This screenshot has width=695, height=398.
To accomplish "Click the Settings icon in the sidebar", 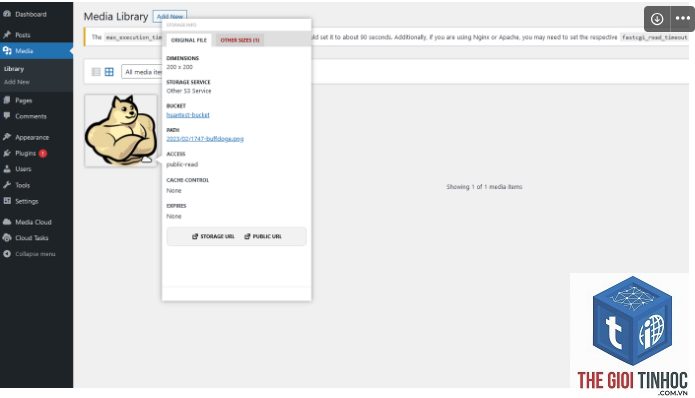I will point(7,201).
